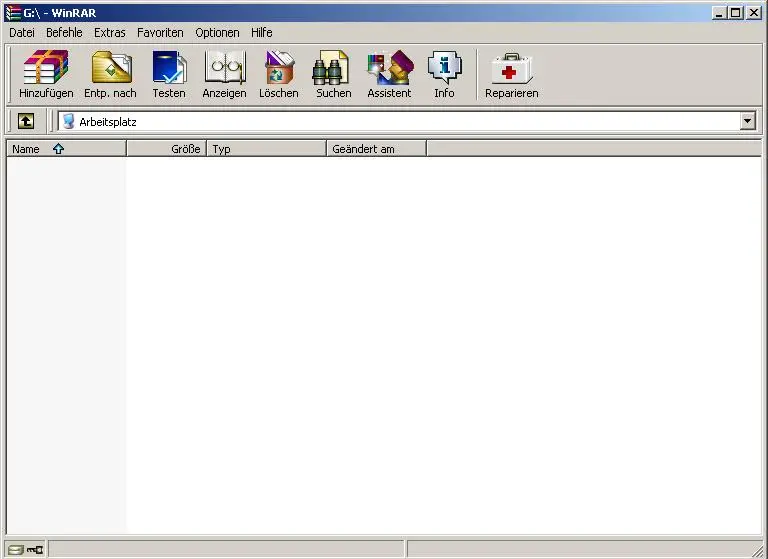Click the Arbeitsplatz computer icon in address bar
Screen dimensions: 768x559
(69, 121)
